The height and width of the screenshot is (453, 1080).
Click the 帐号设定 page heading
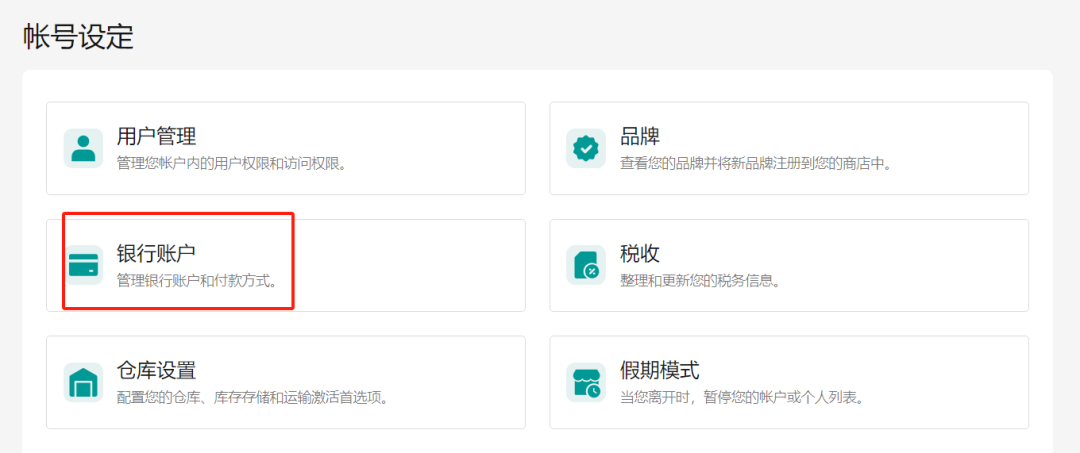click(78, 37)
